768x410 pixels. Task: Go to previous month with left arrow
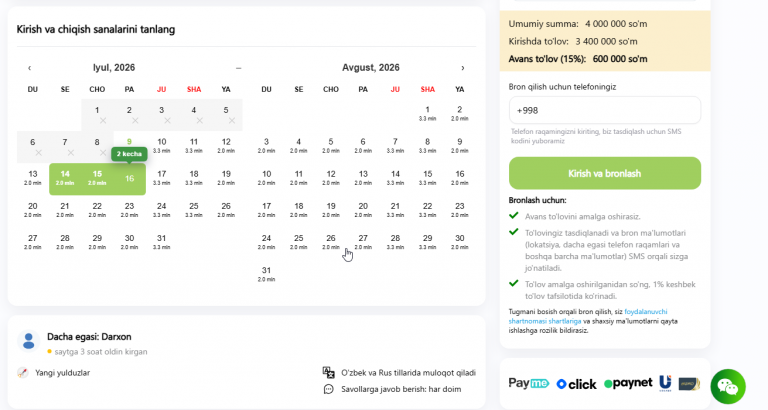point(29,68)
